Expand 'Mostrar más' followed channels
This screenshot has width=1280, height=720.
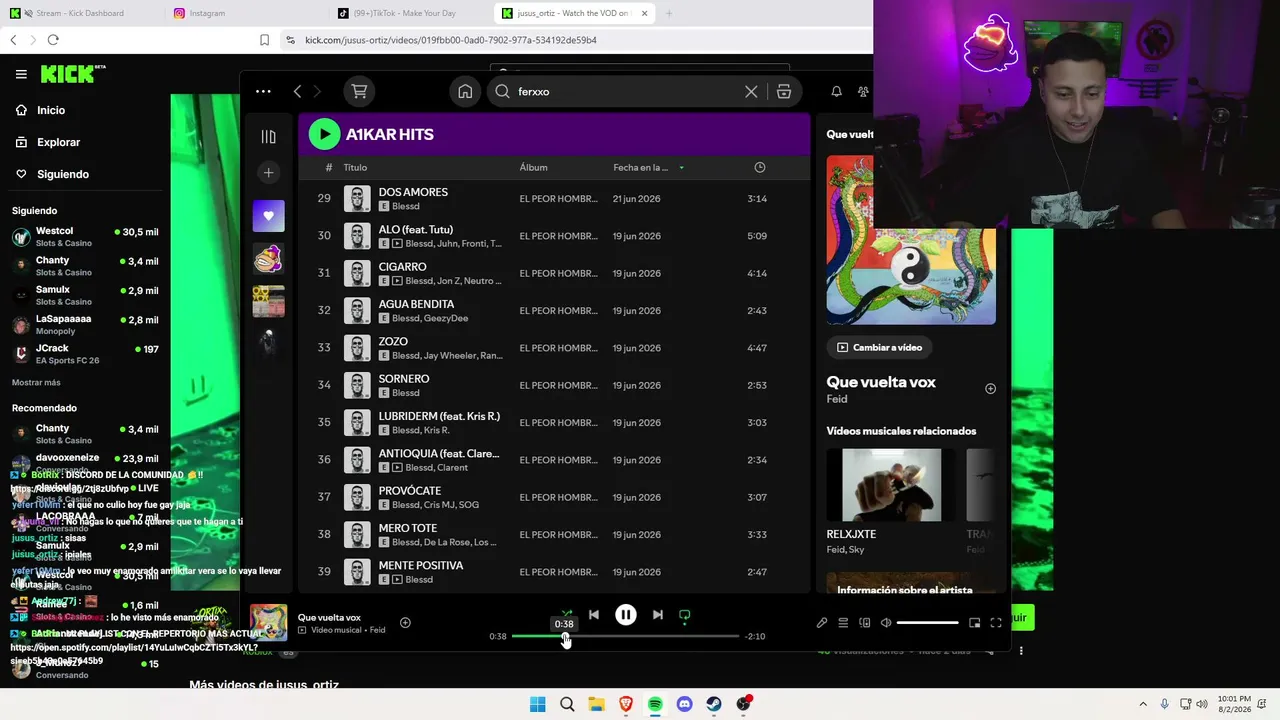coord(36,383)
